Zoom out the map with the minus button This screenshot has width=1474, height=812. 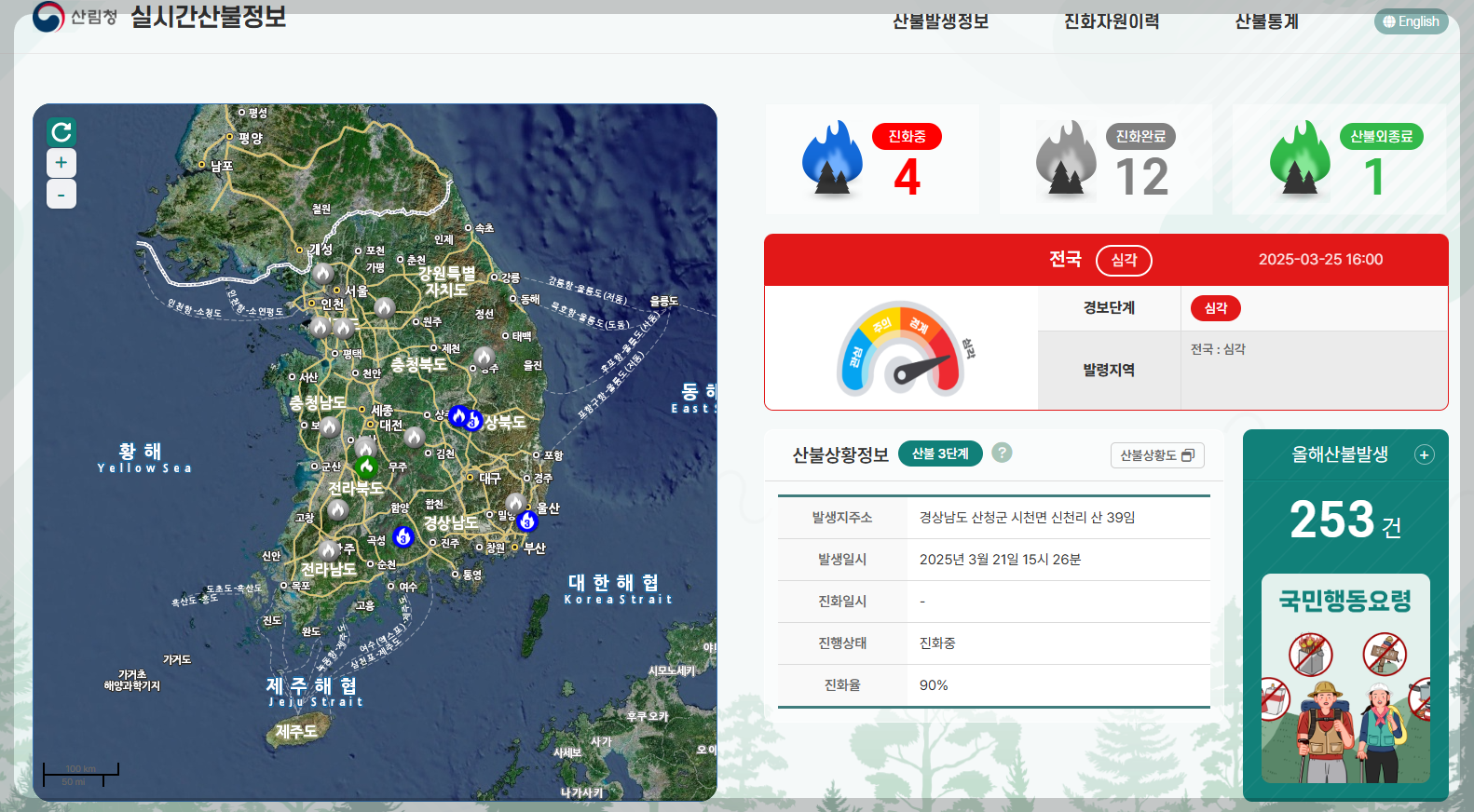[x=61, y=194]
